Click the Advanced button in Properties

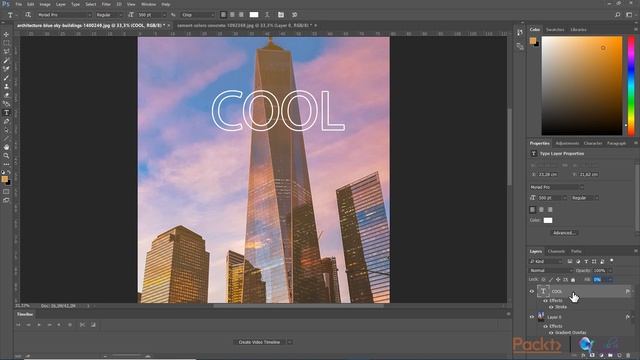564,233
